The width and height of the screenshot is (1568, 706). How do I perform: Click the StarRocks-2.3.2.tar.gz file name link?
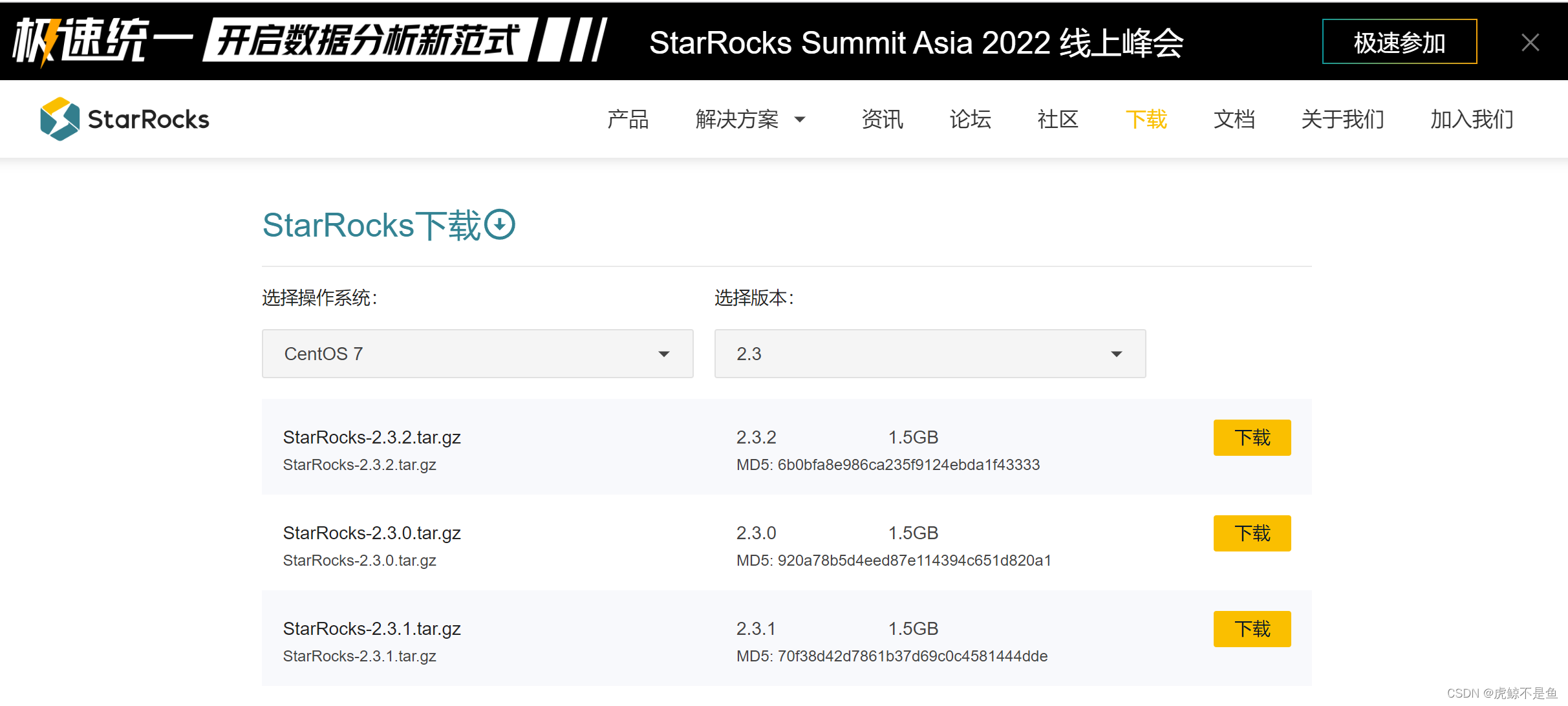coord(372,438)
